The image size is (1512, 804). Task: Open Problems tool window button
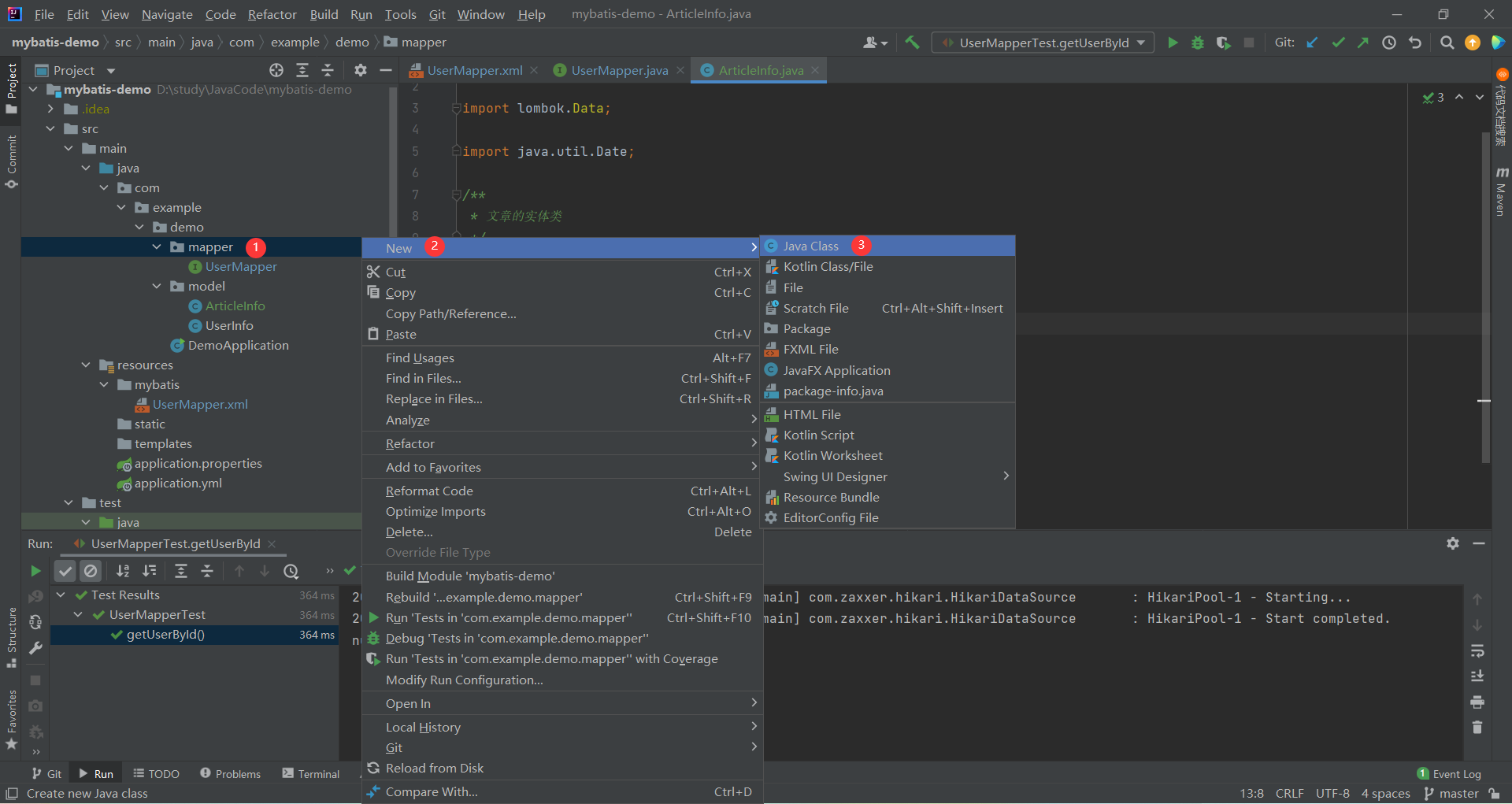[x=230, y=774]
